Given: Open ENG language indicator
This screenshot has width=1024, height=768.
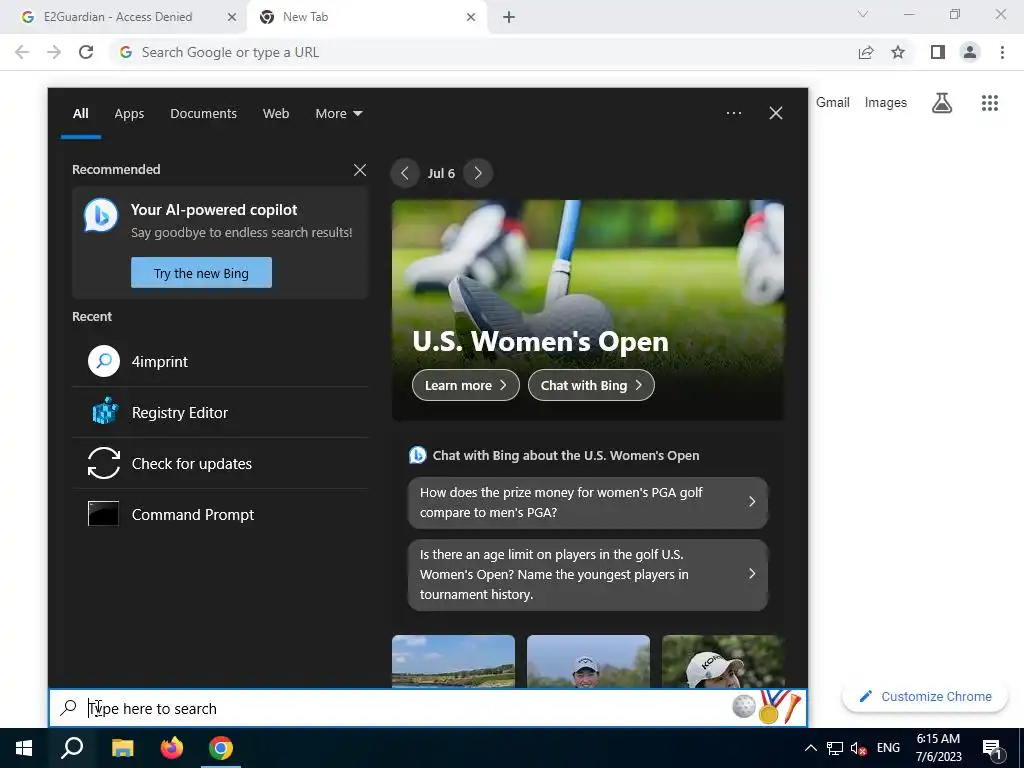Looking at the screenshot, I should point(888,748).
